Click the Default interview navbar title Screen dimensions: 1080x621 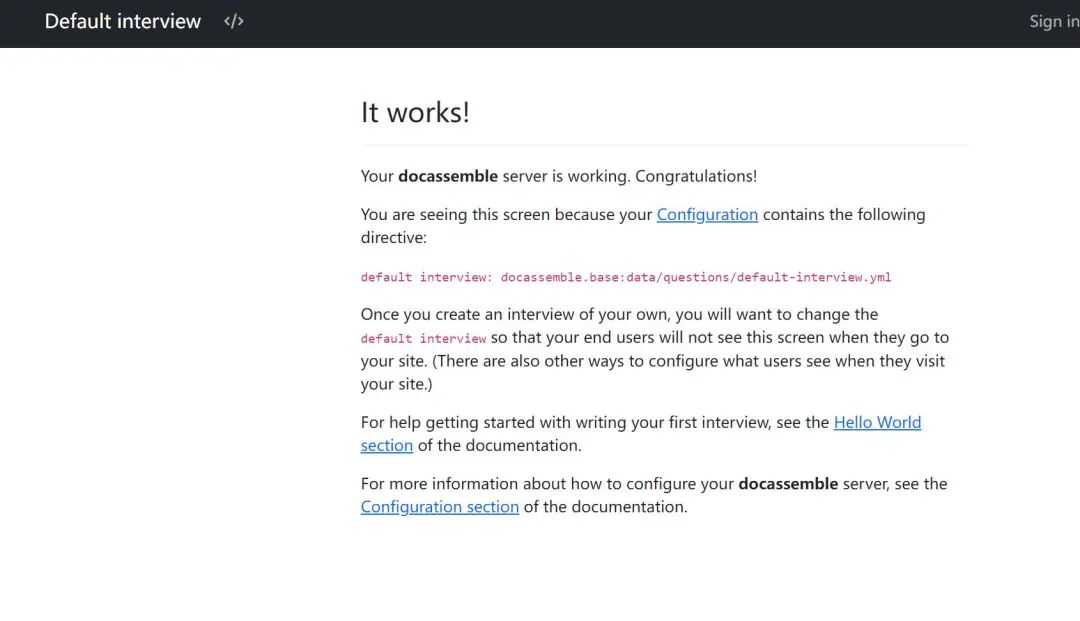123,21
